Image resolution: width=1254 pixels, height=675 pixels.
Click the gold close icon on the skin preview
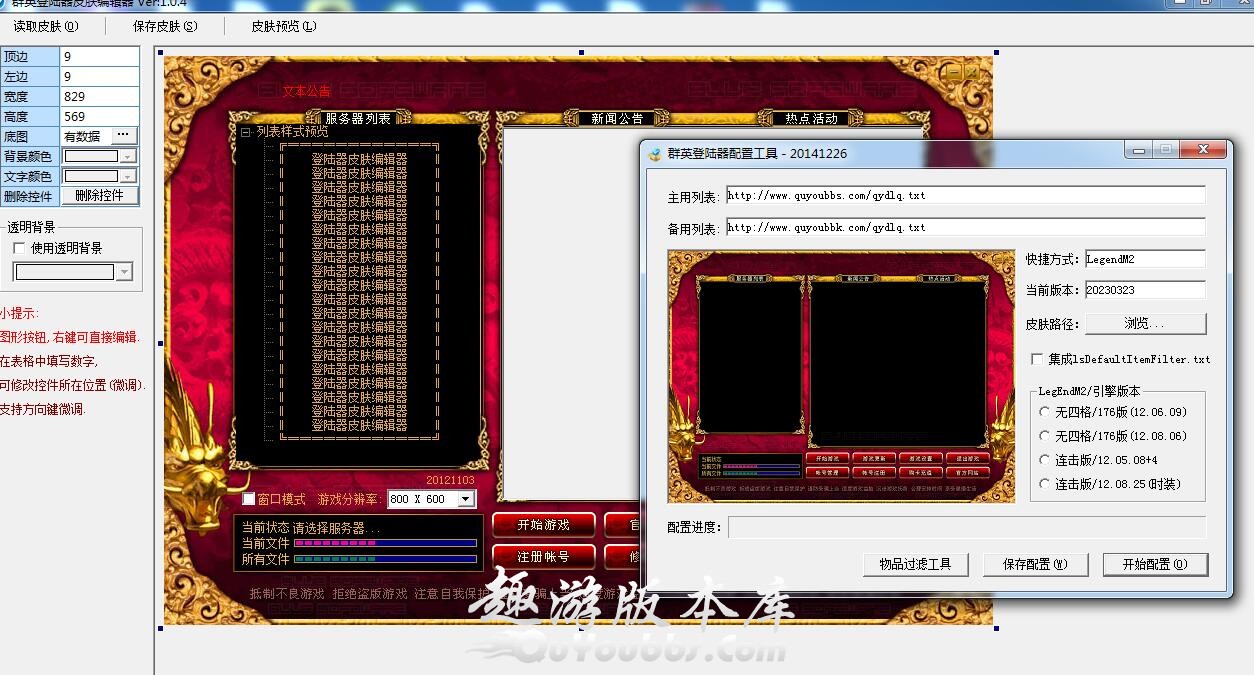(x=970, y=72)
